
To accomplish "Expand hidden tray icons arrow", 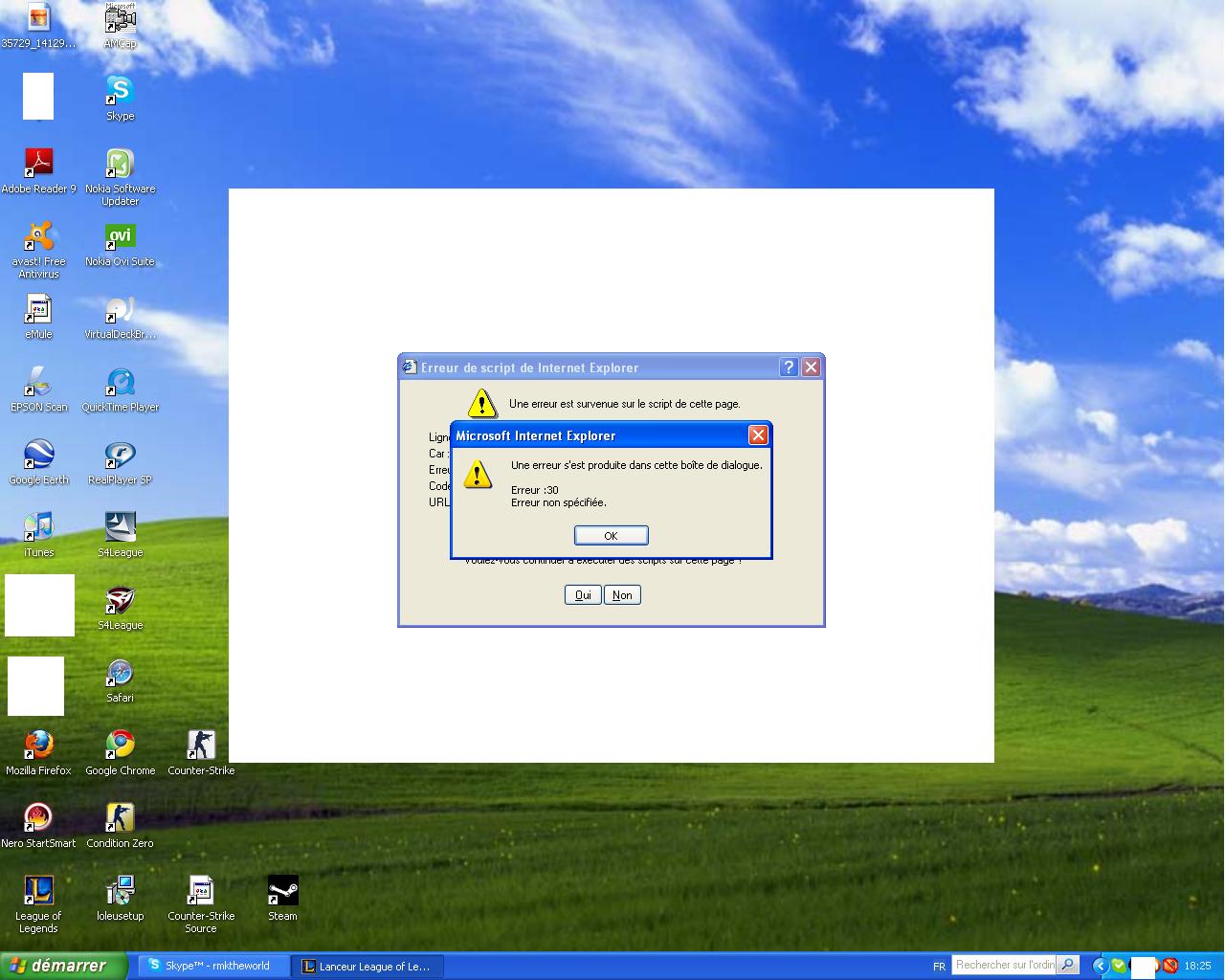I will click(x=1100, y=967).
